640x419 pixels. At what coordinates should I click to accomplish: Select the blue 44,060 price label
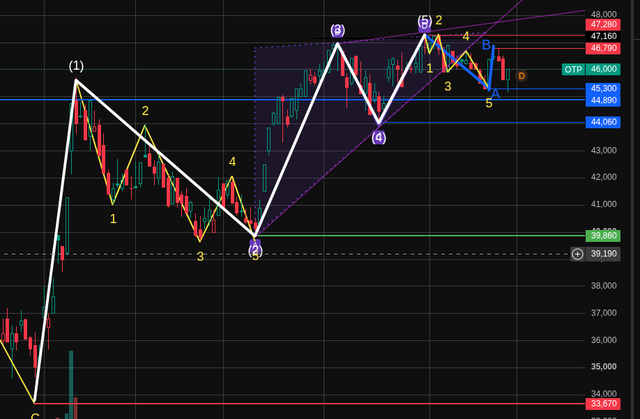point(603,122)
